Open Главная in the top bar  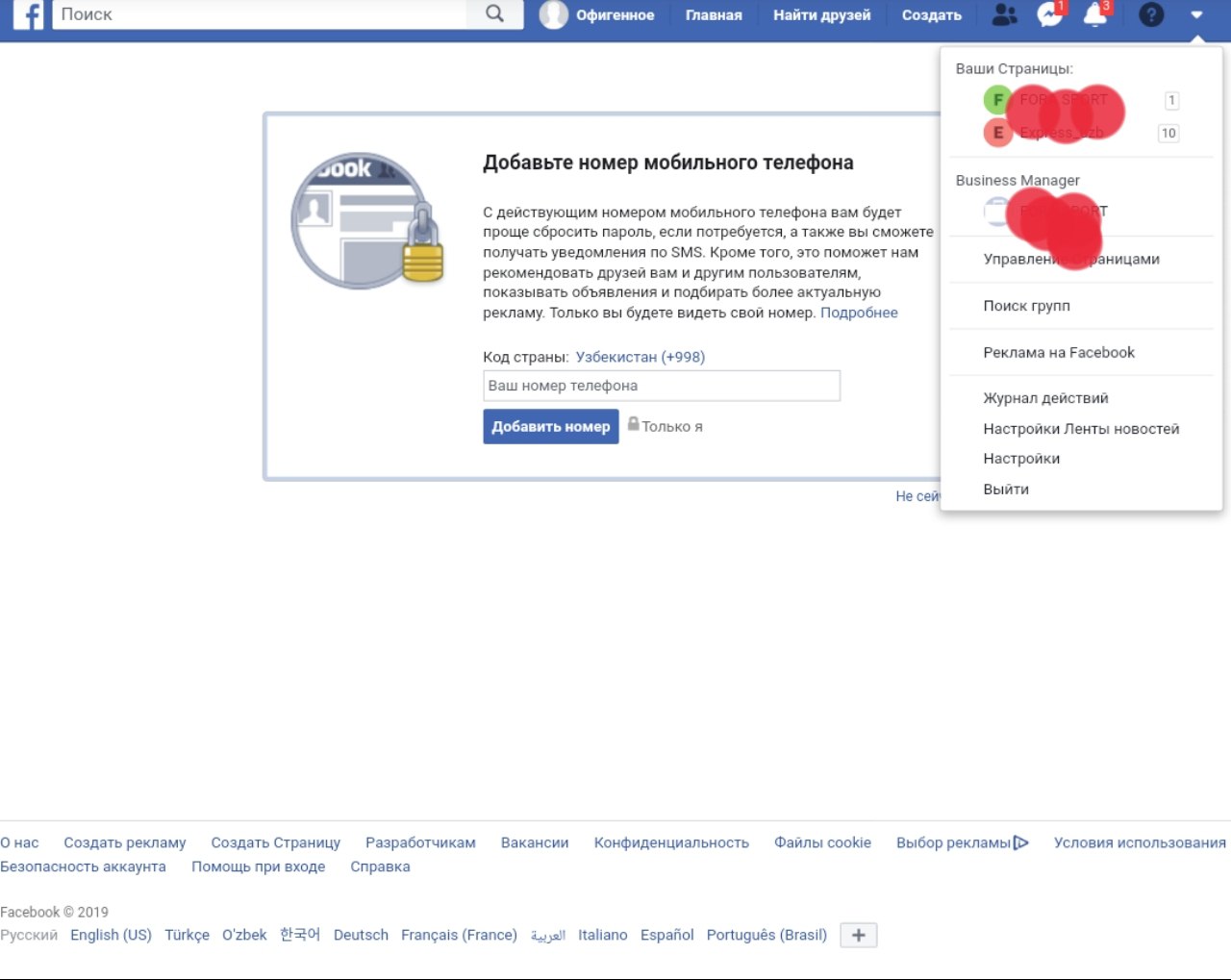pyautogui.click(x=714, y=15)
